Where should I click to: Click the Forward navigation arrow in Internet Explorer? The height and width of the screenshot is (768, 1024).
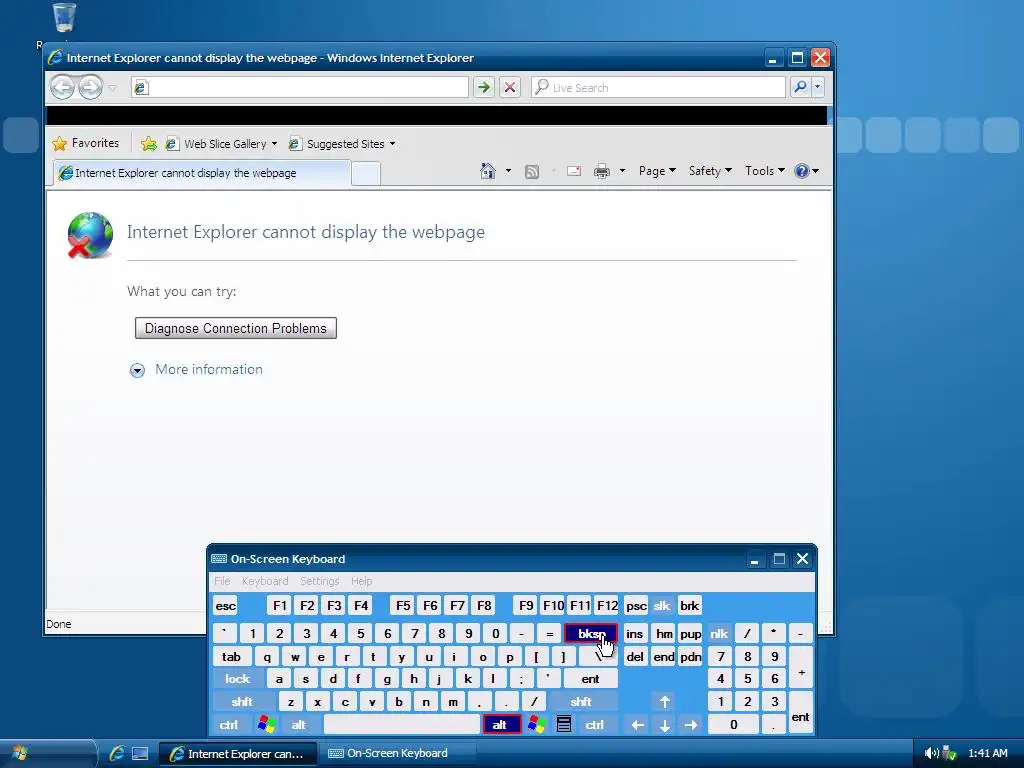point(91,87)
